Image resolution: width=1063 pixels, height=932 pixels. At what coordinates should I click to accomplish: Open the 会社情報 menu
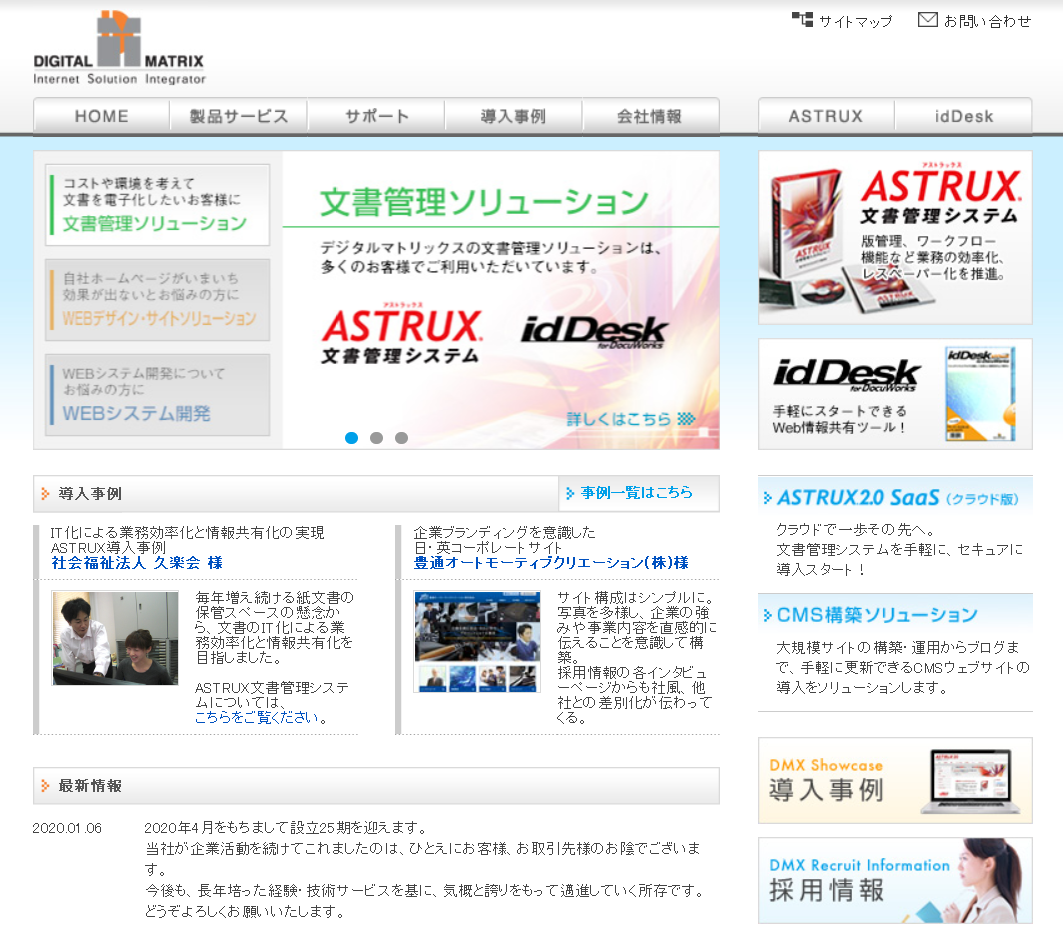649,116
